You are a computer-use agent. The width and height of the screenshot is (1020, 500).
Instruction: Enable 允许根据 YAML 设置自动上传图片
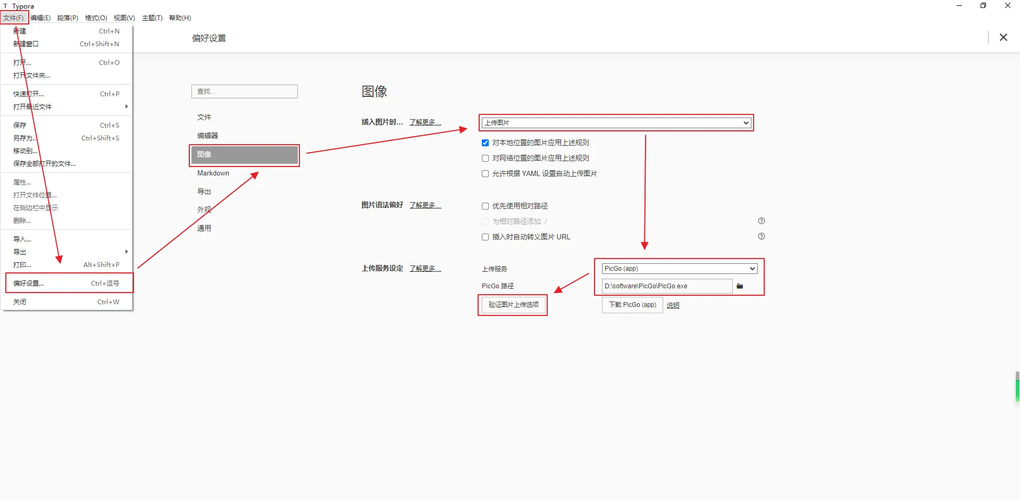tap(485, 174)
